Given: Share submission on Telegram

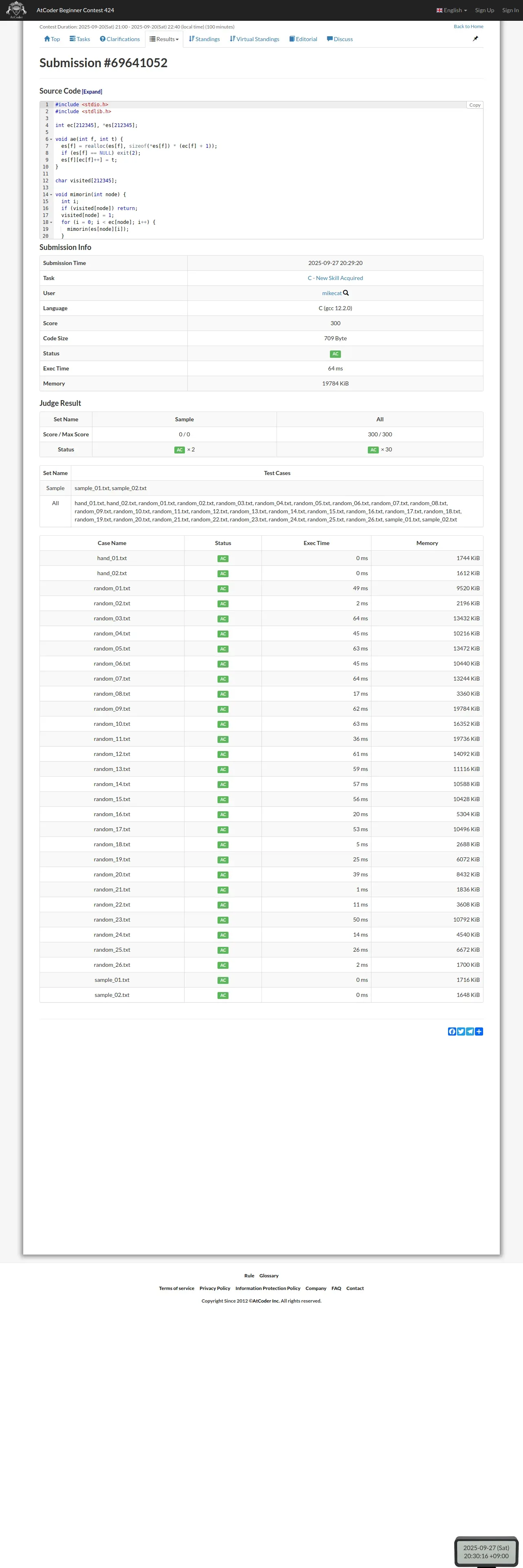Looking at the screenshot, I should pos(470,1031).
